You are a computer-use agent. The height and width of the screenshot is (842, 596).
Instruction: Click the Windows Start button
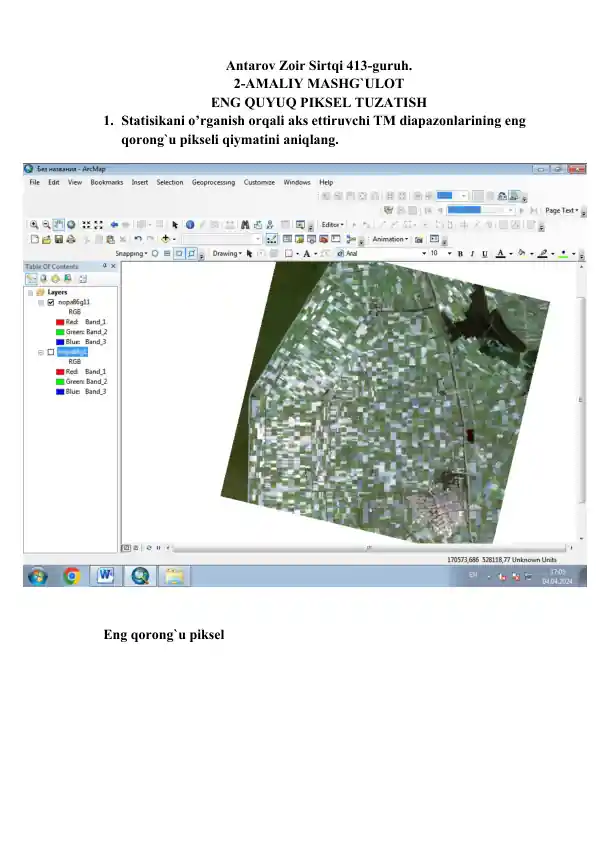click(x=38, y=577)
